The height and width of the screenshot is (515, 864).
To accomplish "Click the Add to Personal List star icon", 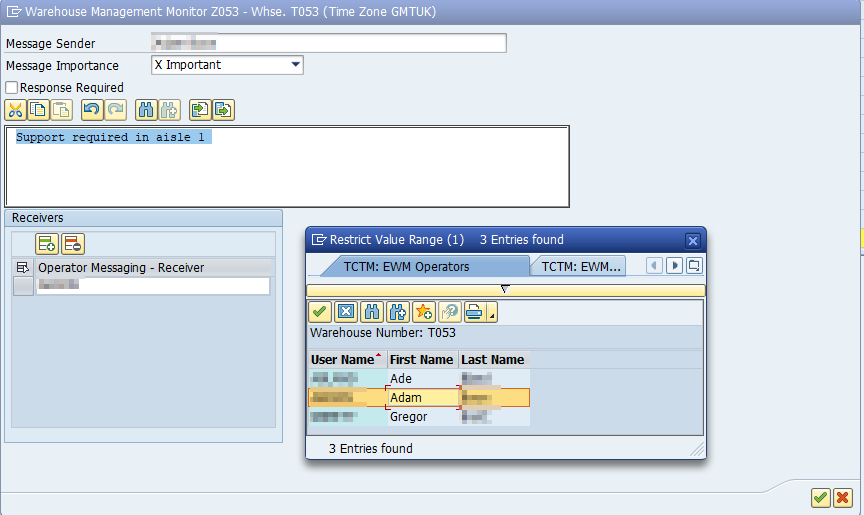I will [422, 312].
